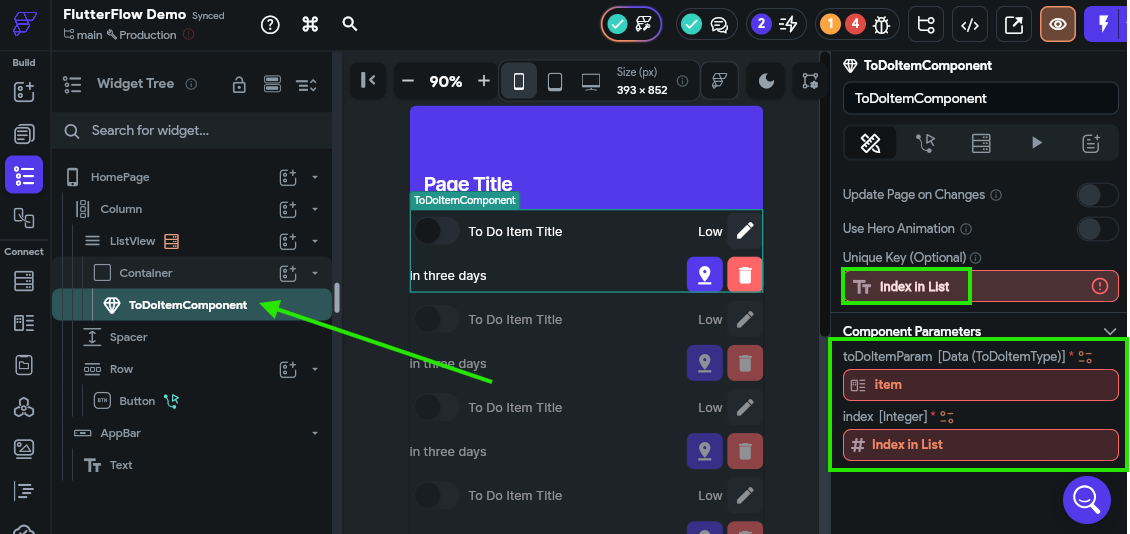Select the tablet device preview

tap(554, 81)
